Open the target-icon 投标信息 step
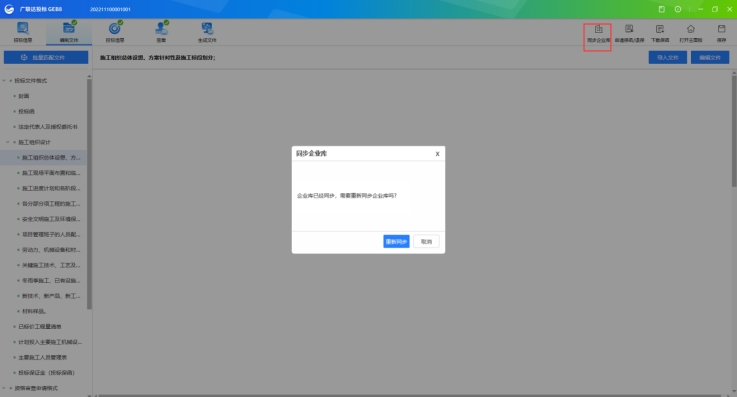Viewport: 737px width, 397px height. pyautogui.click(x=115, y=32)
